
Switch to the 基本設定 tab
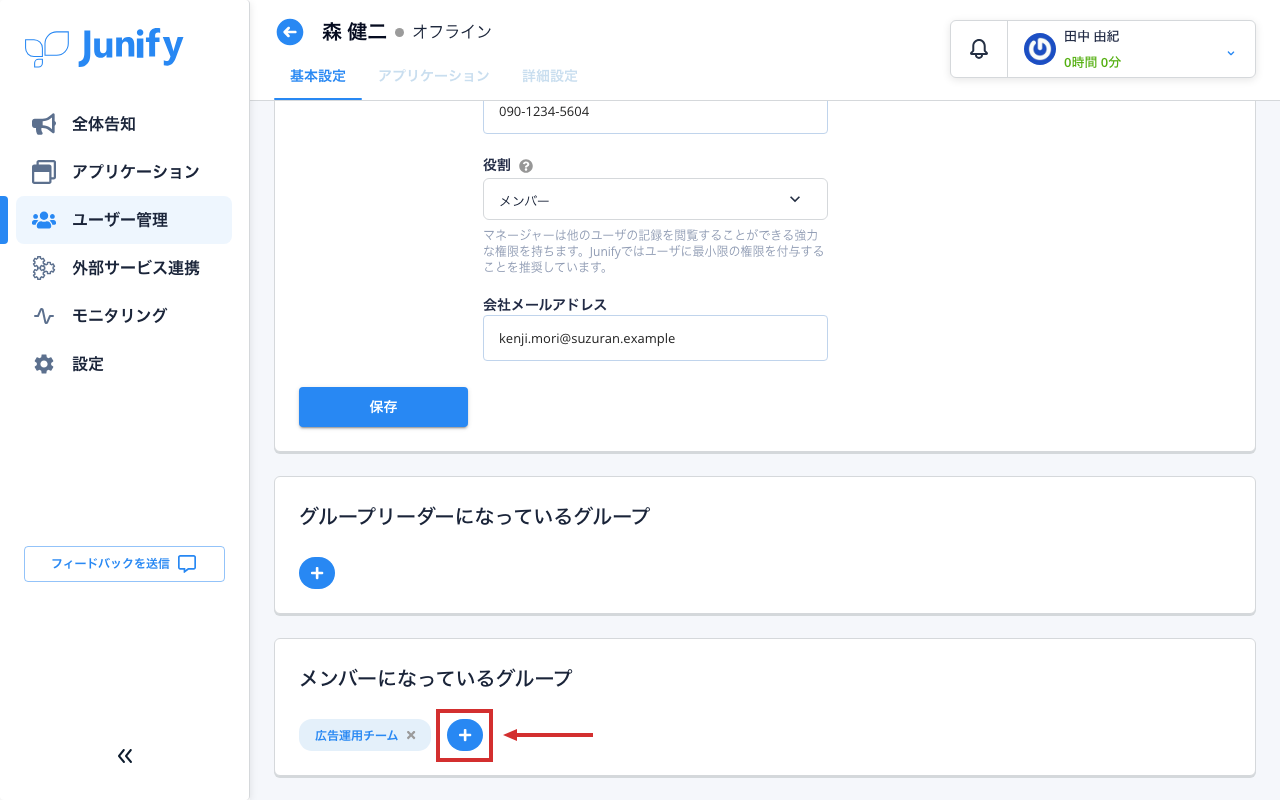pos(318,76)
